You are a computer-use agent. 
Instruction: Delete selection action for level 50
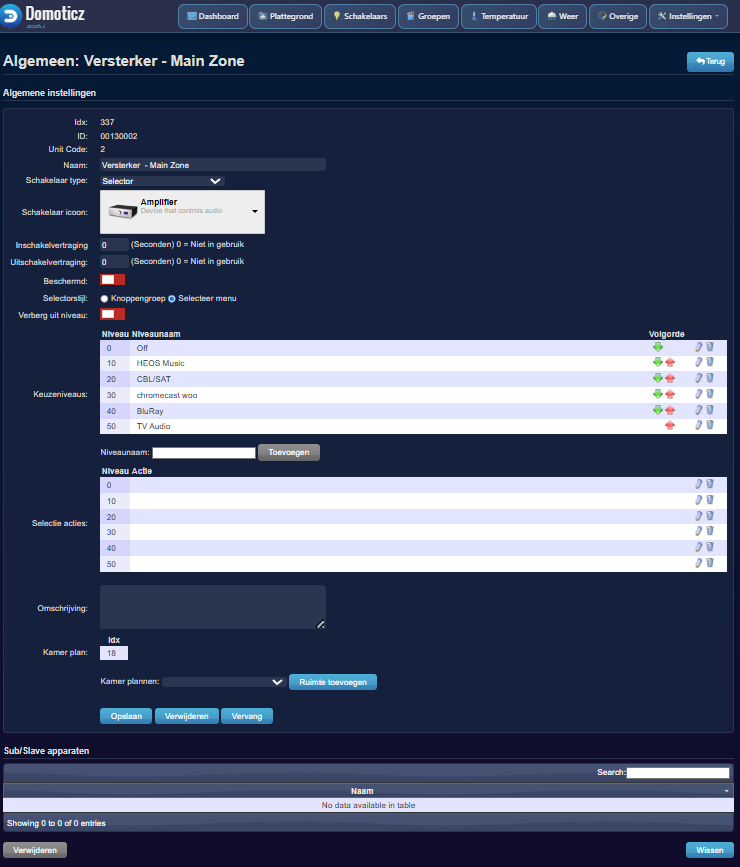[710, 563]
